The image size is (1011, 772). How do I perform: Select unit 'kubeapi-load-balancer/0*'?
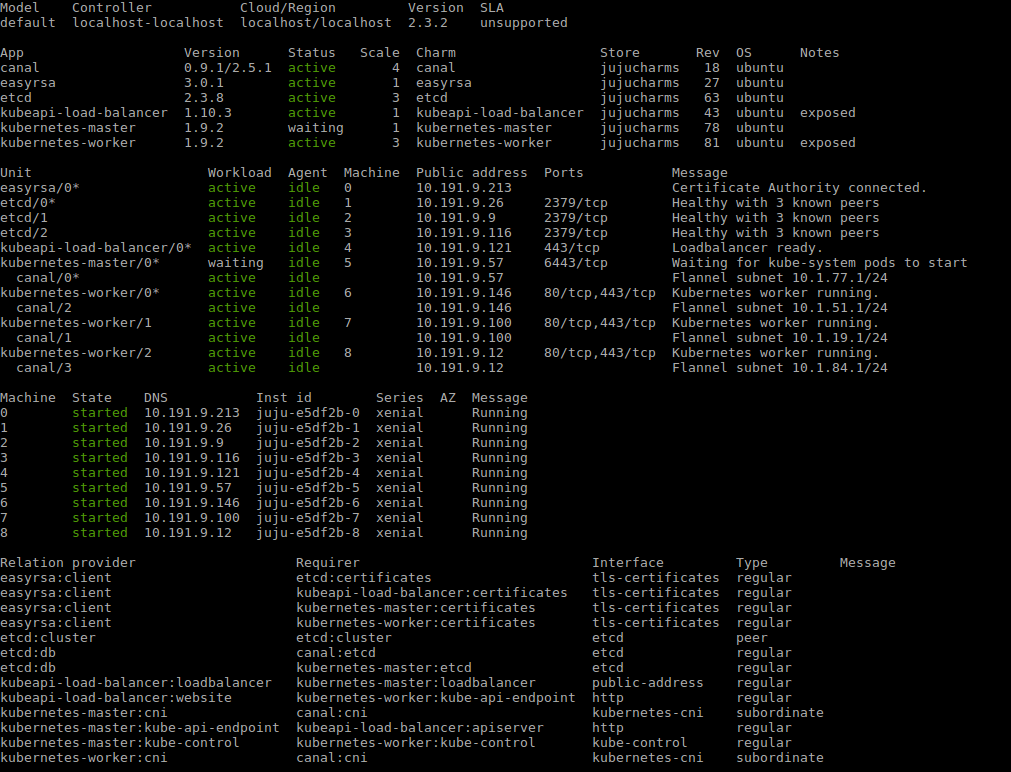point(96,248)
